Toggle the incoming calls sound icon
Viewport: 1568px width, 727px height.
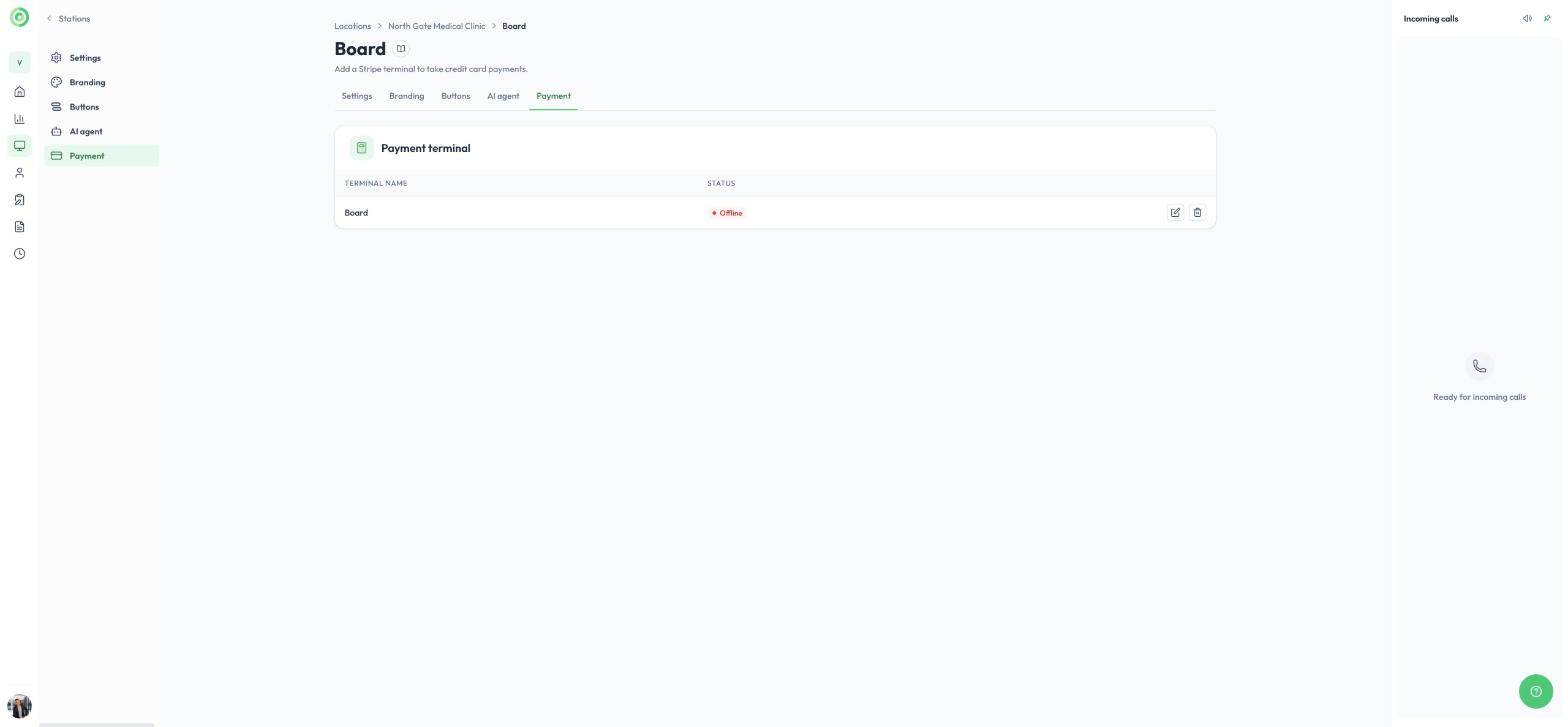1527,19
